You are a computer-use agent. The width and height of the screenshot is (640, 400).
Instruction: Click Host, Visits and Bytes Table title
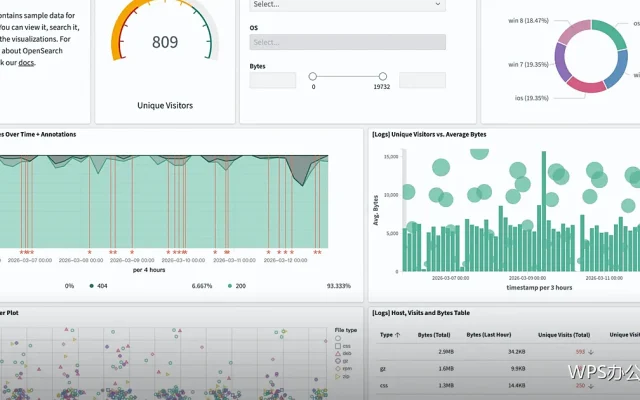point(421,313)
